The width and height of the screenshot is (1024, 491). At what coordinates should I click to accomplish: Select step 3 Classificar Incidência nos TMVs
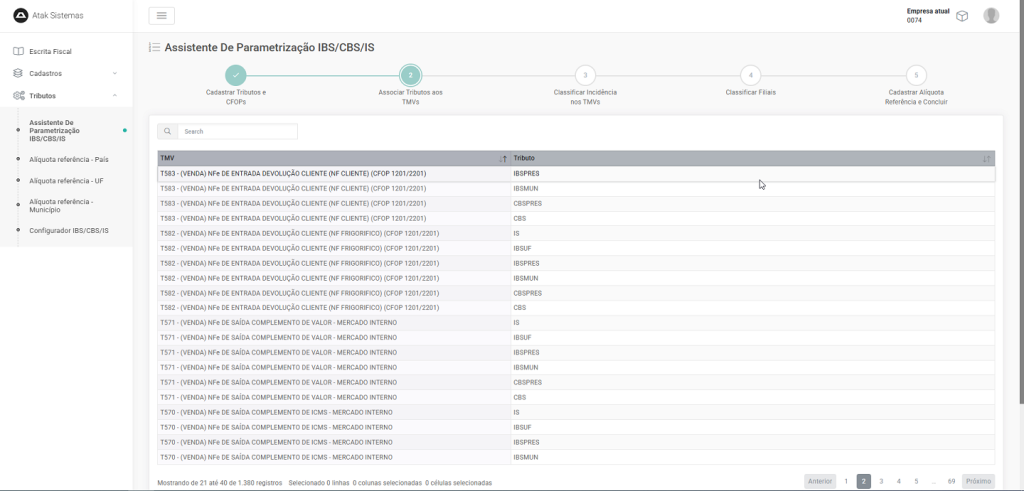click(x=585, y=75)
